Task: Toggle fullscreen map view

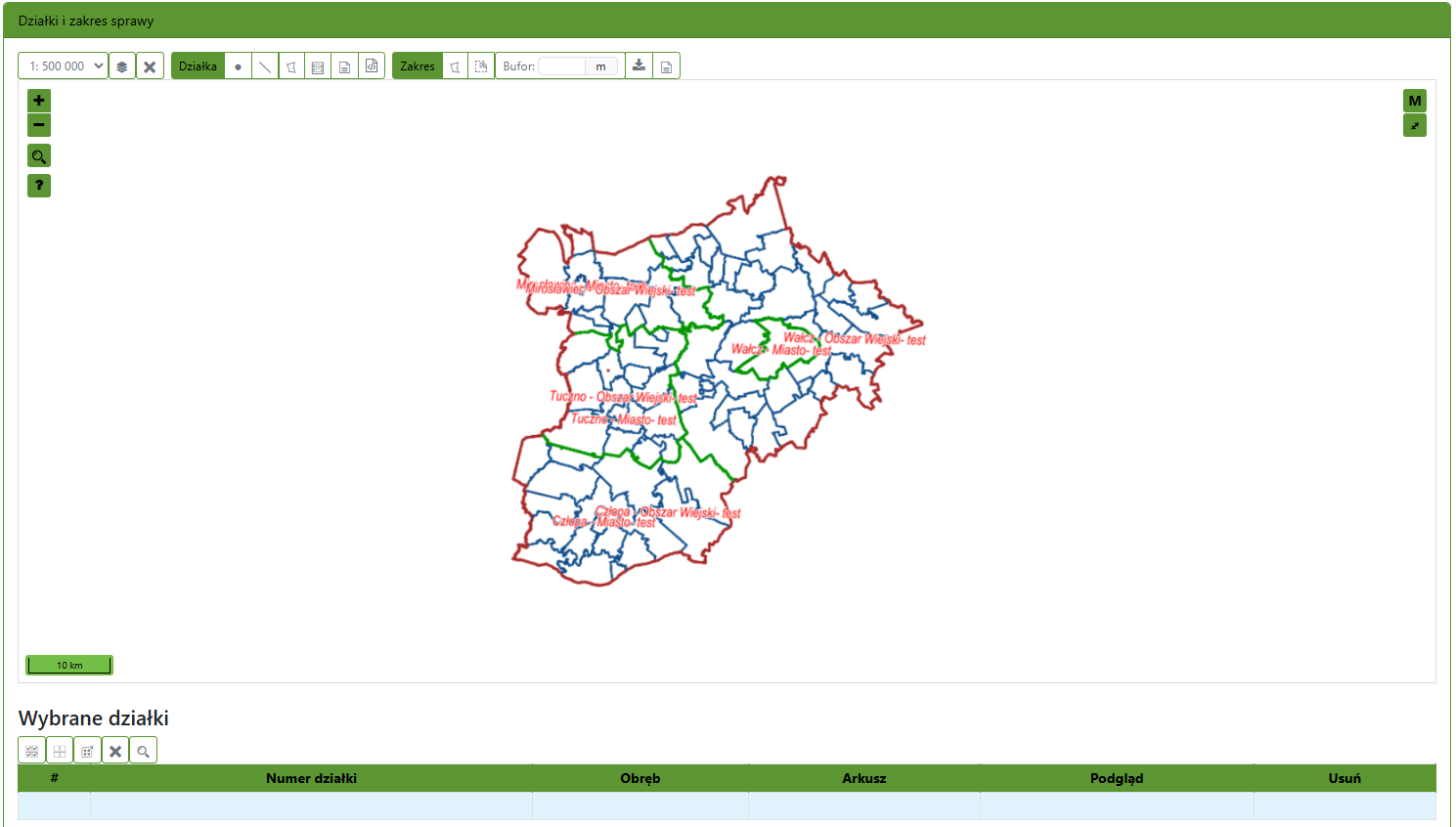Action: (1414, 125)
